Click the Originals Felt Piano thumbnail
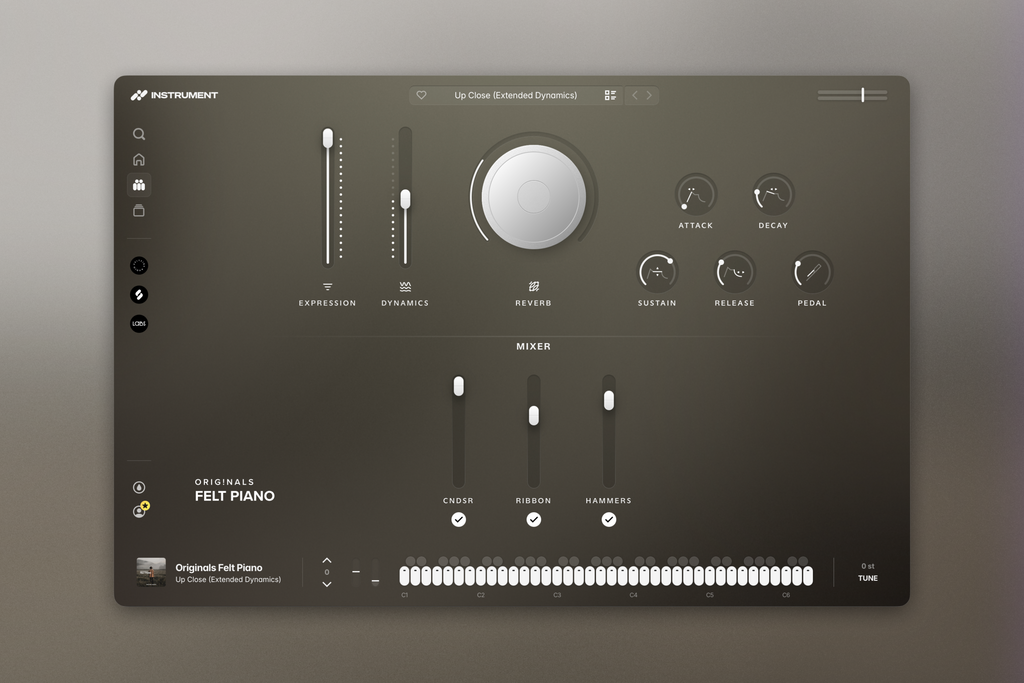 point(151,572)
